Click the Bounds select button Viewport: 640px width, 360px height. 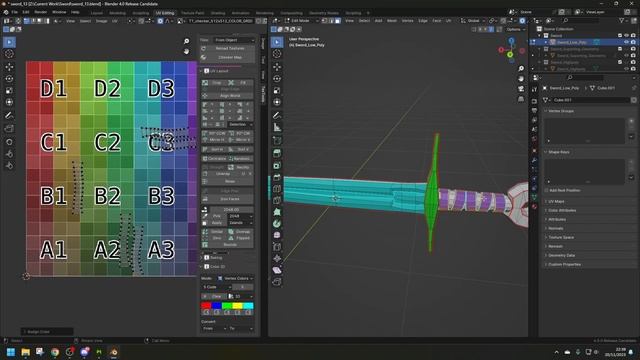(228, 244)
